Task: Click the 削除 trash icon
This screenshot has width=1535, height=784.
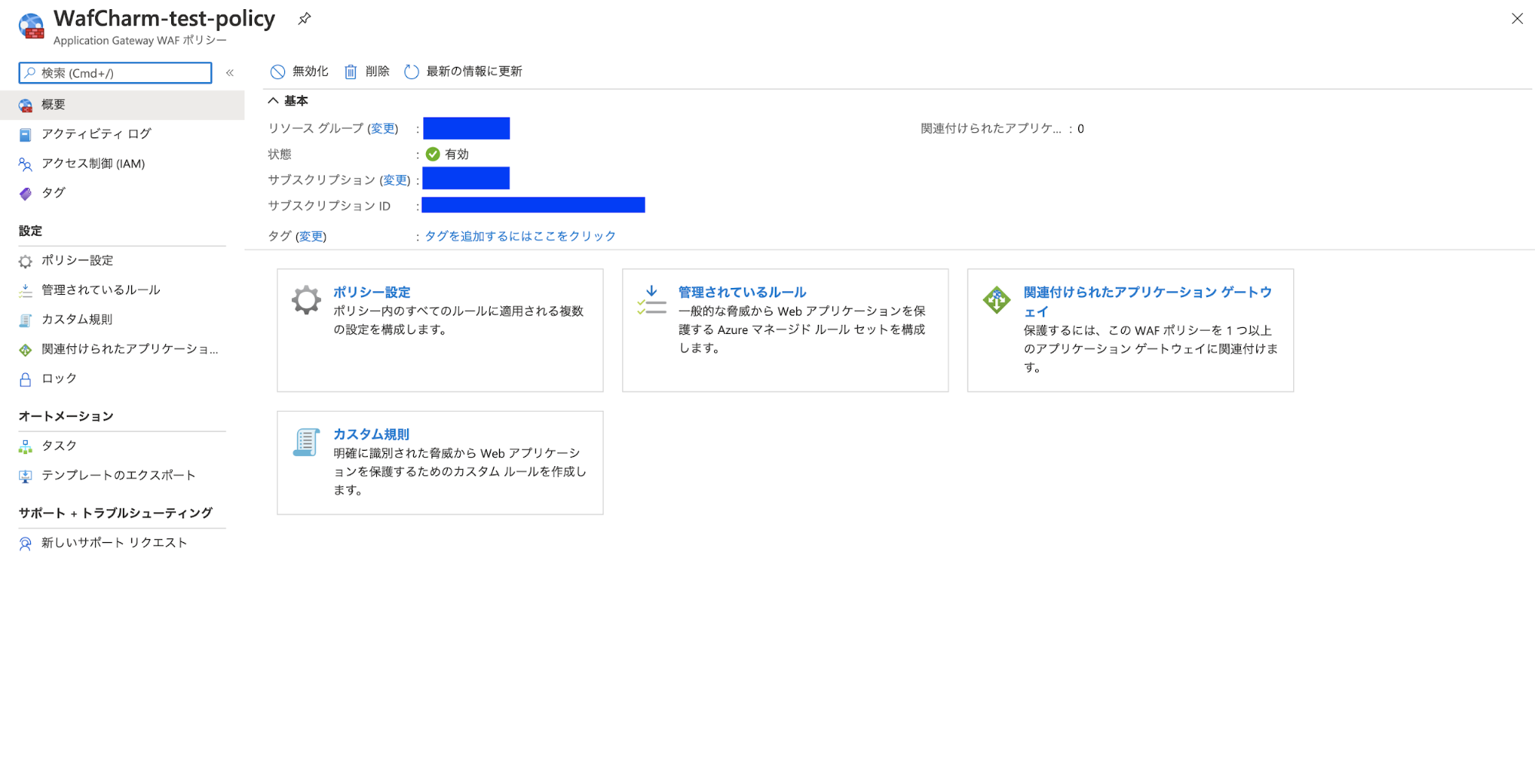Action: (x=350, y=71)
